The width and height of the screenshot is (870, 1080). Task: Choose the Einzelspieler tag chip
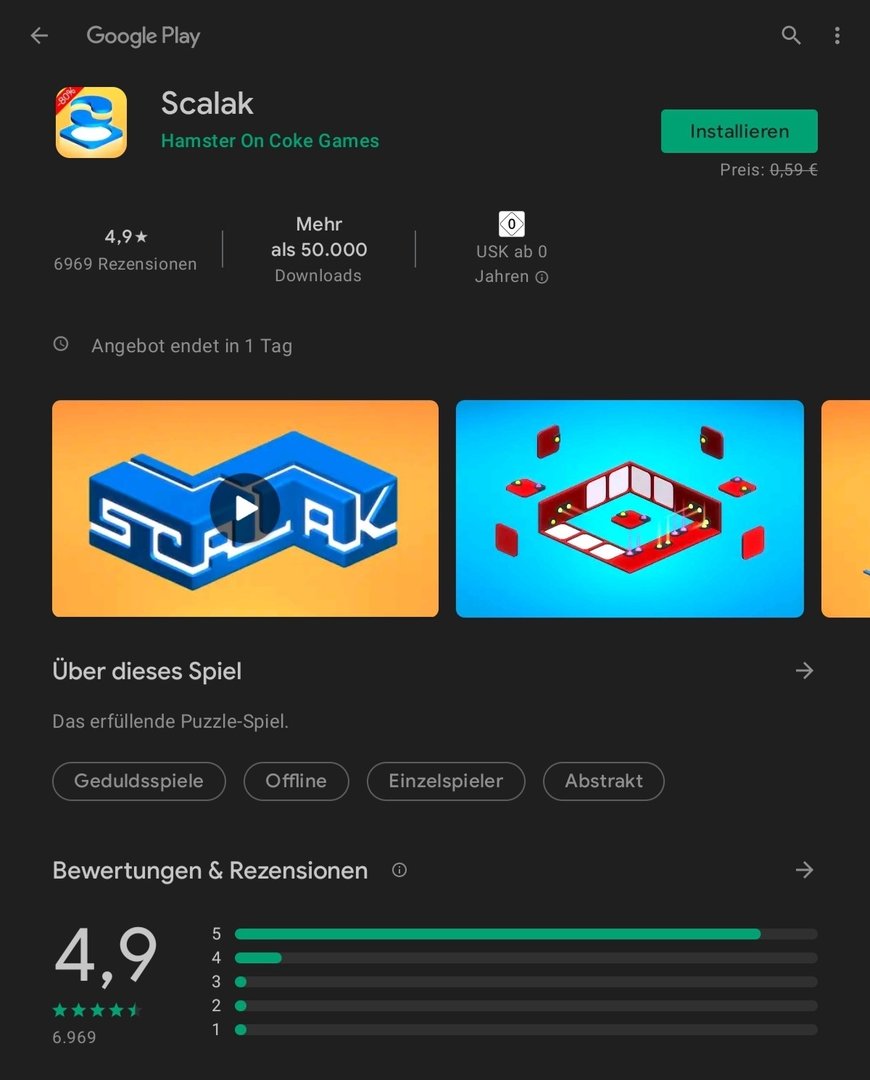[446, 781]
